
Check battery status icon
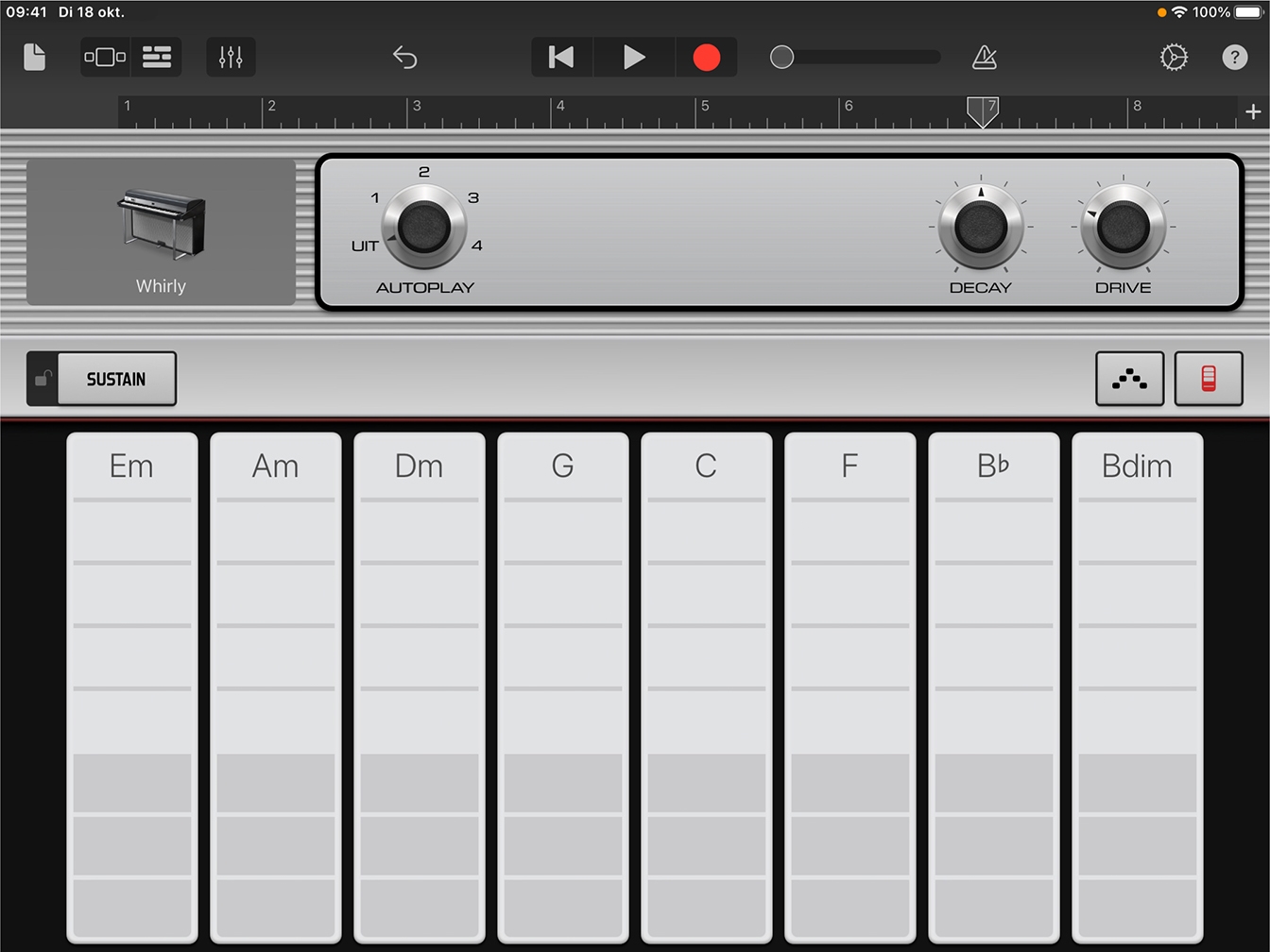(x=1247, y=12)
